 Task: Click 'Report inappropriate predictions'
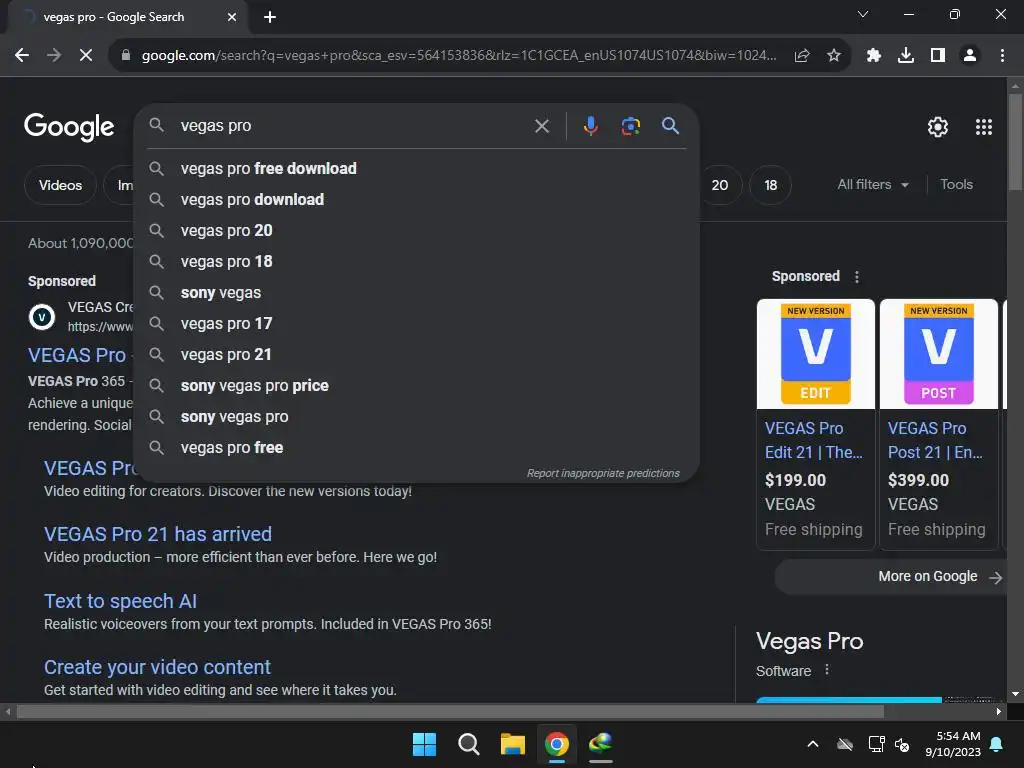coord(603,473)
